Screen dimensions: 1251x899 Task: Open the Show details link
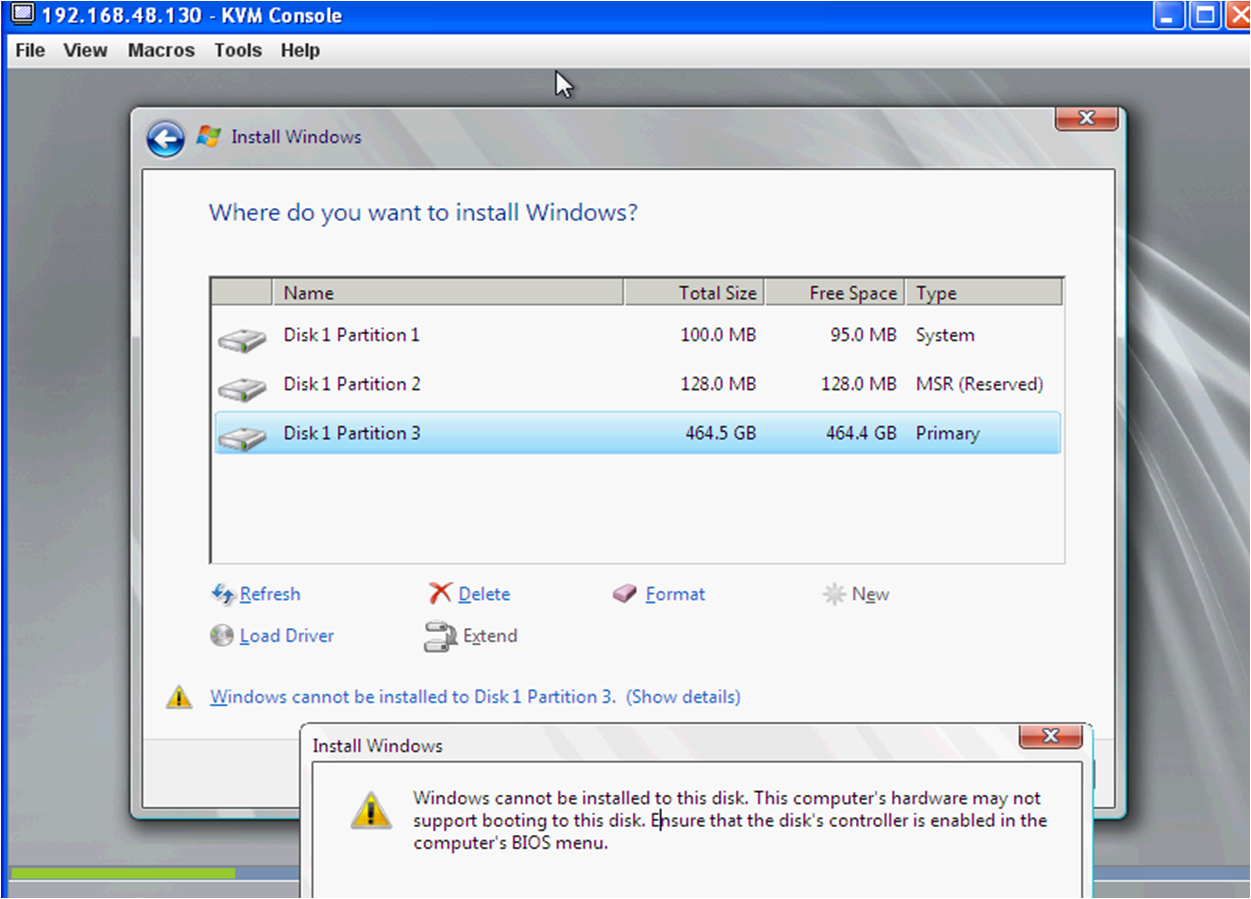click(683, 697)
